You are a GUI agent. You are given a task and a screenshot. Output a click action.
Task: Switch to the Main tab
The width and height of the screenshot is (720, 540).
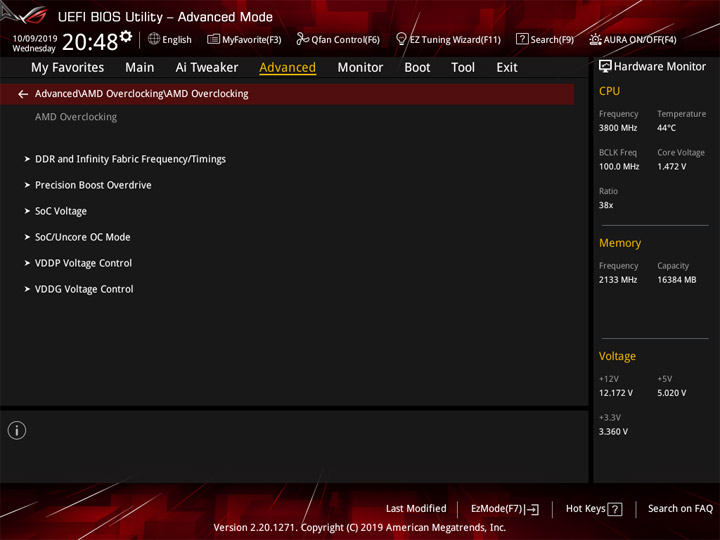point(140,68)
